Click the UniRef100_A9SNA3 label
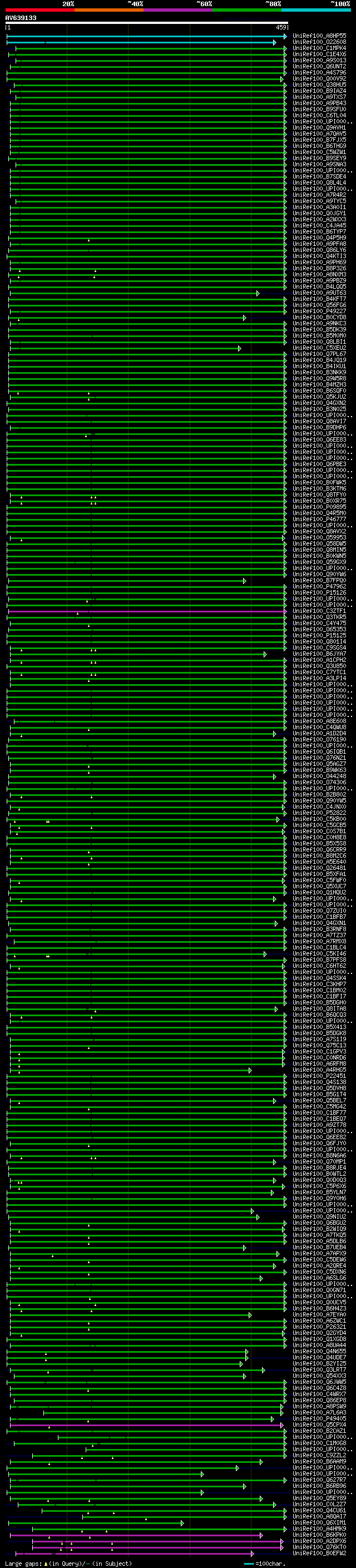The image size is (356, 1568). click(319, 164)
